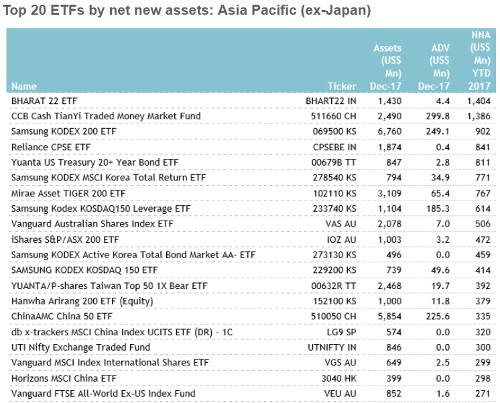Click the NNA YTD 2017 column header
This screenshot has width=500, height=403.
pyautogui.click(x=479, y=61)
